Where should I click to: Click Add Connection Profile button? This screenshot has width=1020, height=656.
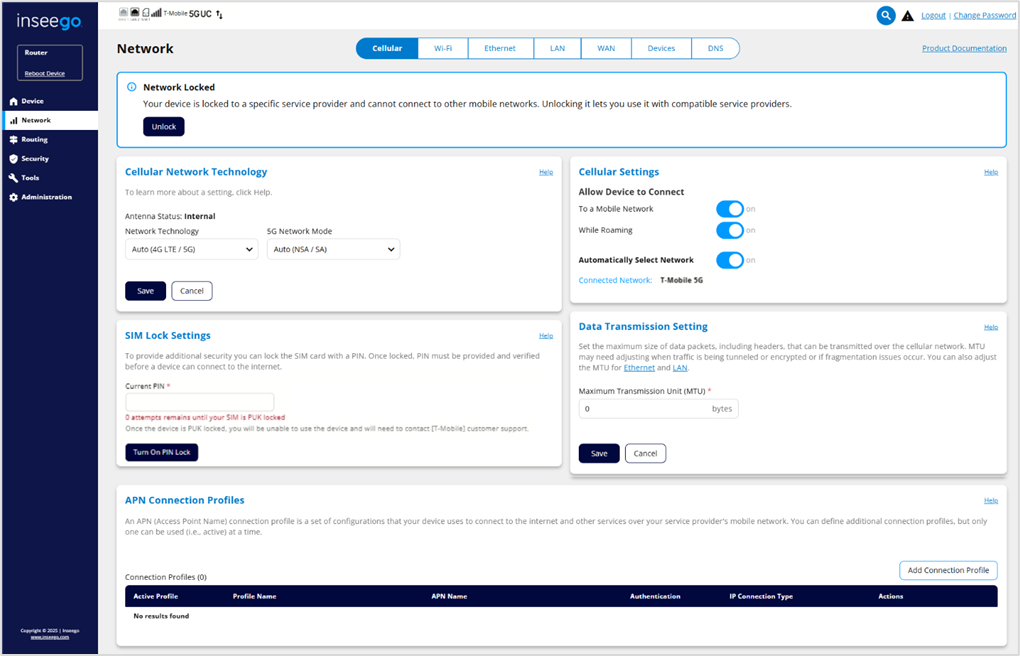point(947,570)
